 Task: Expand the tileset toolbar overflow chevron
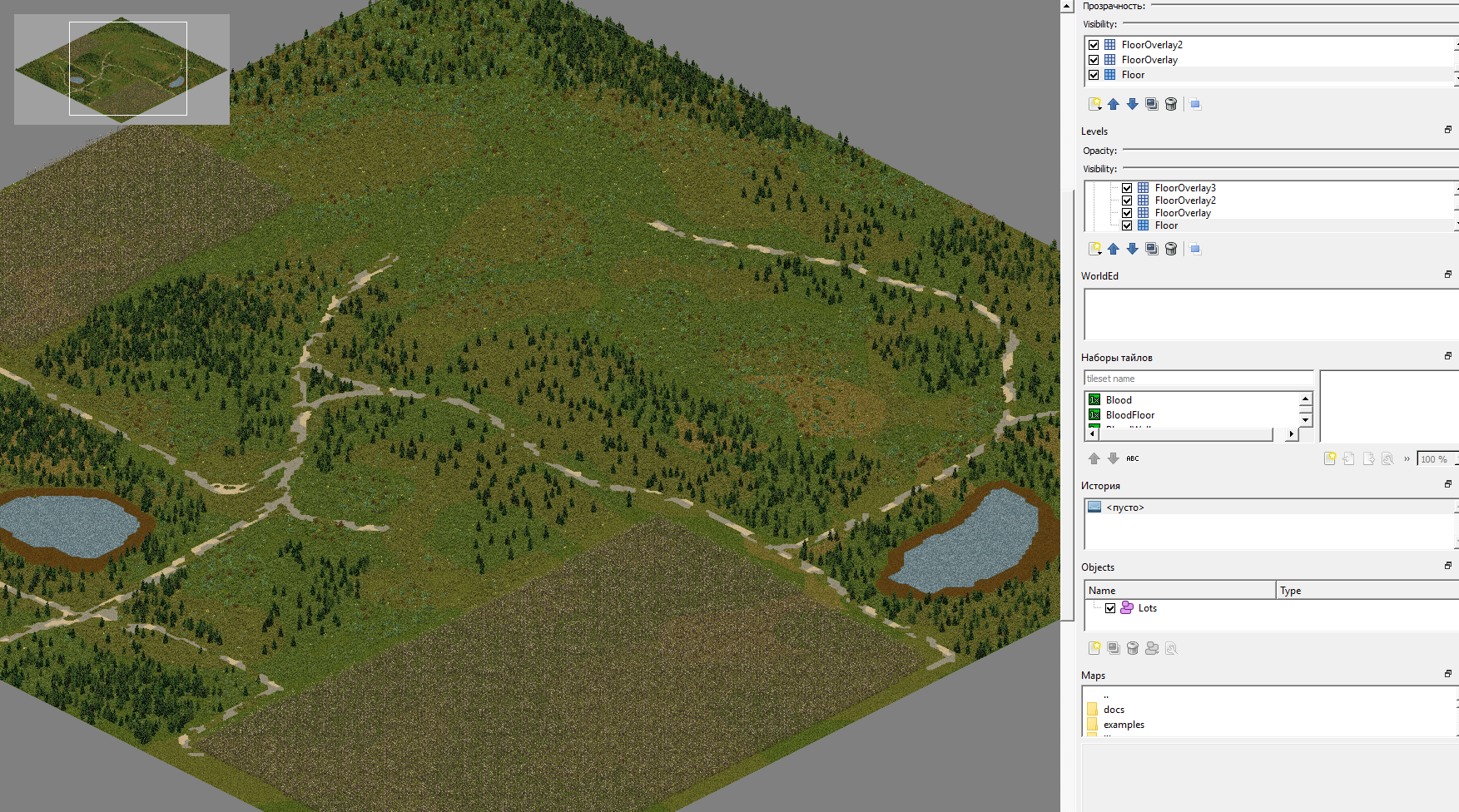pyautogui.click(x=1407, y=458)
